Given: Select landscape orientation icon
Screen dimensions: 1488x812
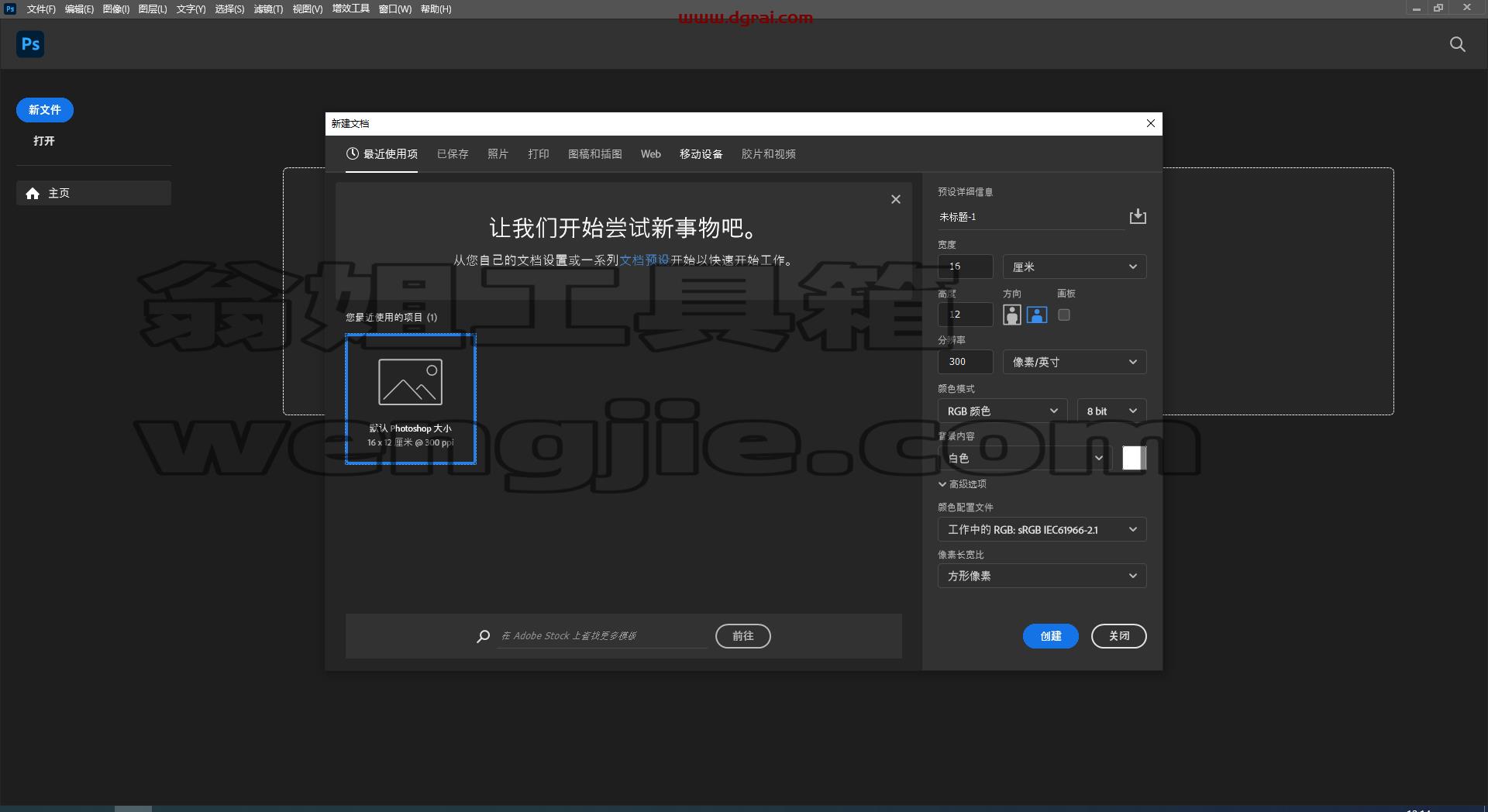Looking at the screenshot, I should pos(1037,315).
